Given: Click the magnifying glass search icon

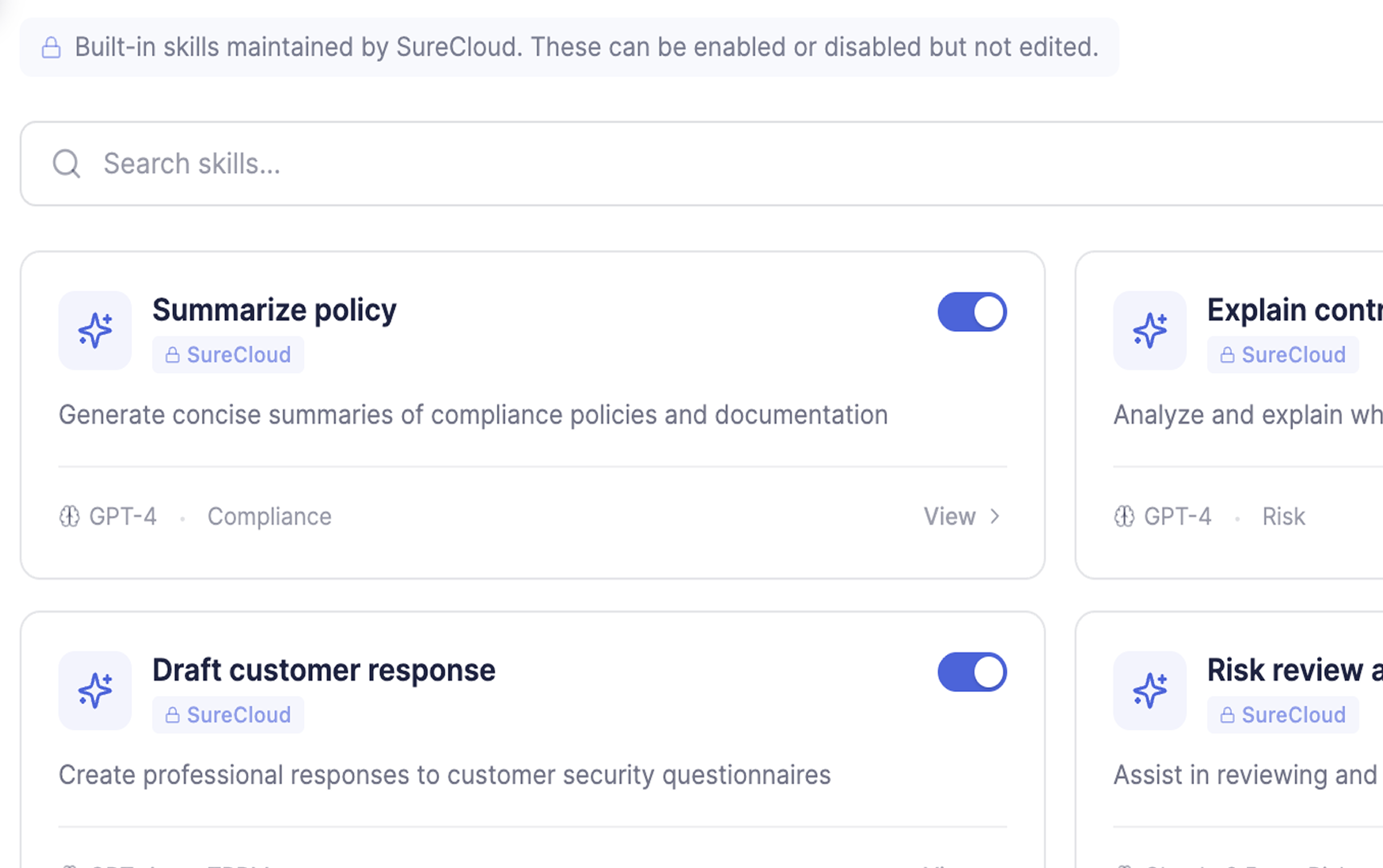Looking at the screenshot, I should 67,164.
